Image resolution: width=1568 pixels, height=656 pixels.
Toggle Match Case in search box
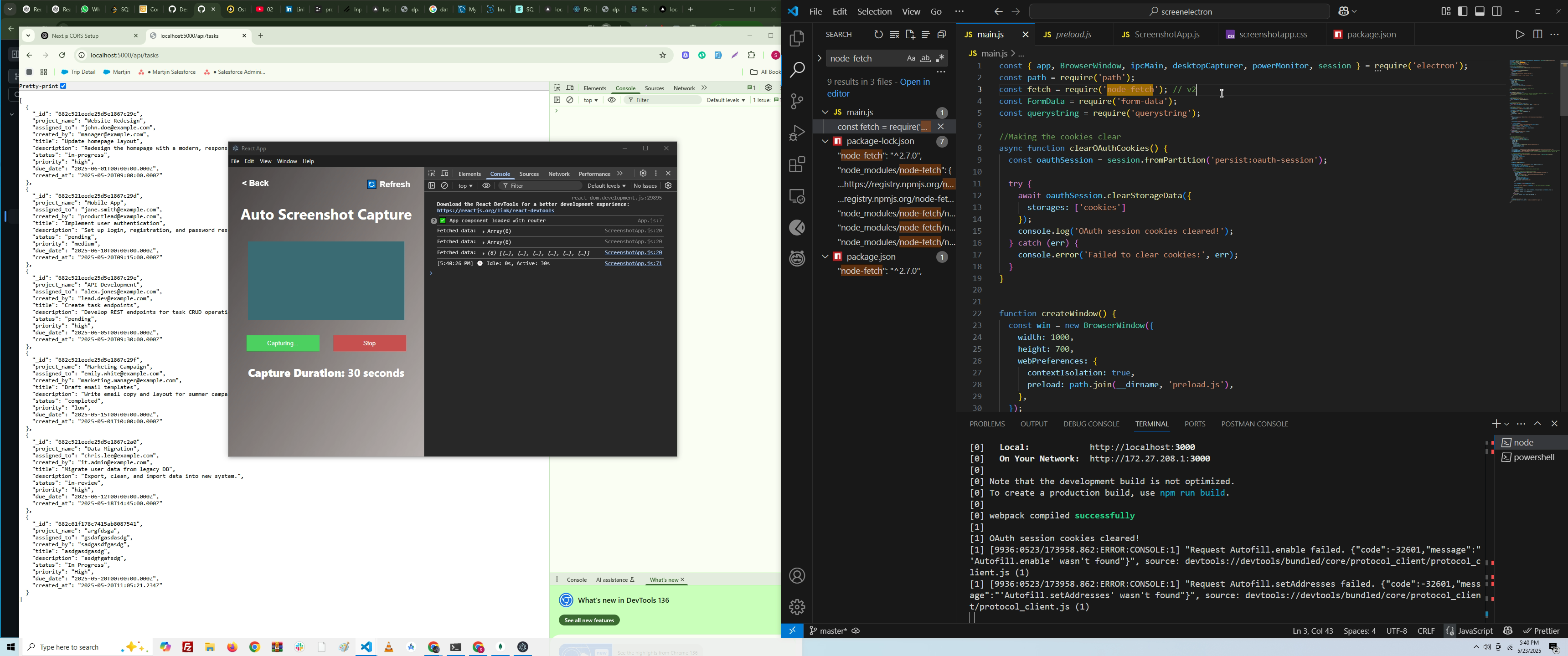(x=911, y=58)
